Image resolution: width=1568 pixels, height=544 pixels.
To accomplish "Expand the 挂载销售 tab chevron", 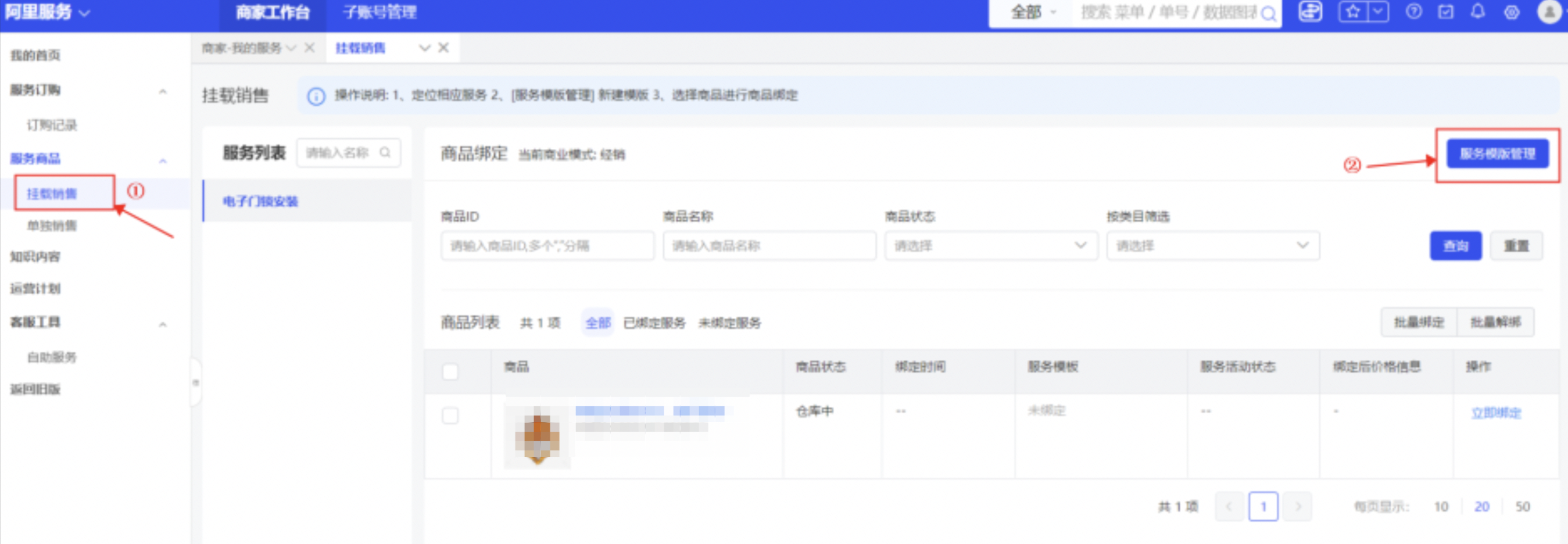I will click(424, 48).
